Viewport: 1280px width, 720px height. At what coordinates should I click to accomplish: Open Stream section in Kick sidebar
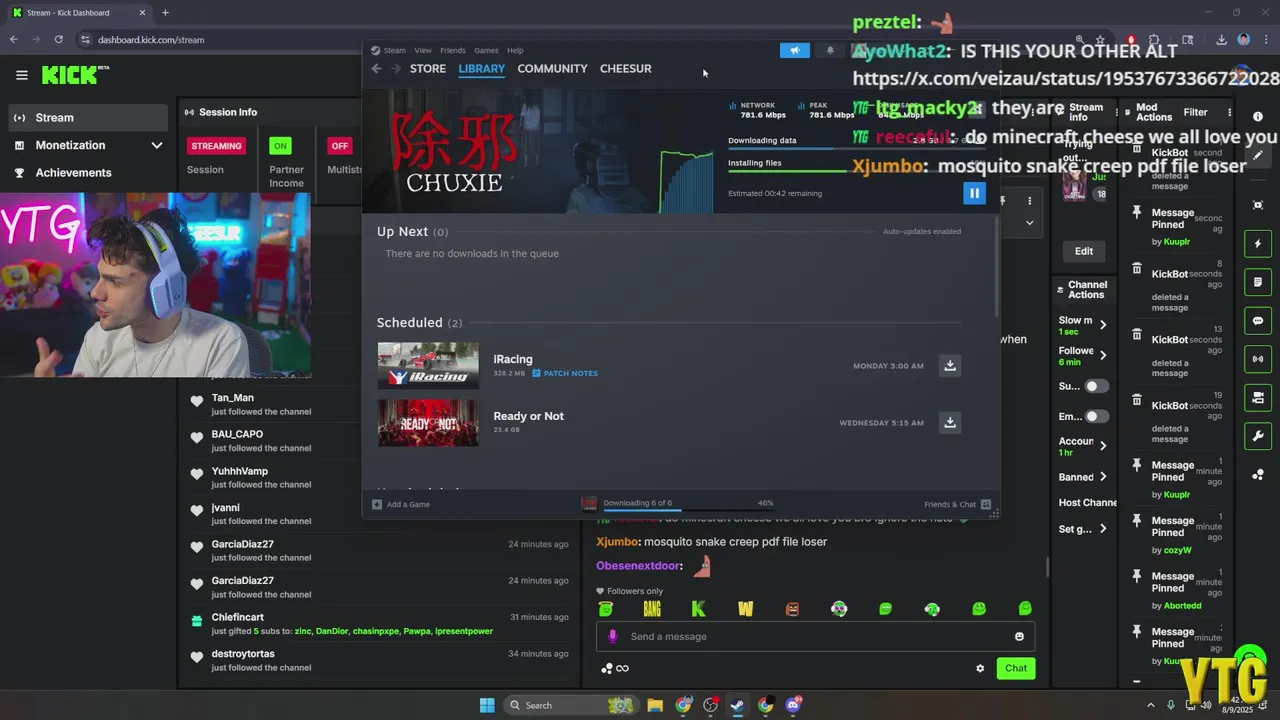point(88,117)
